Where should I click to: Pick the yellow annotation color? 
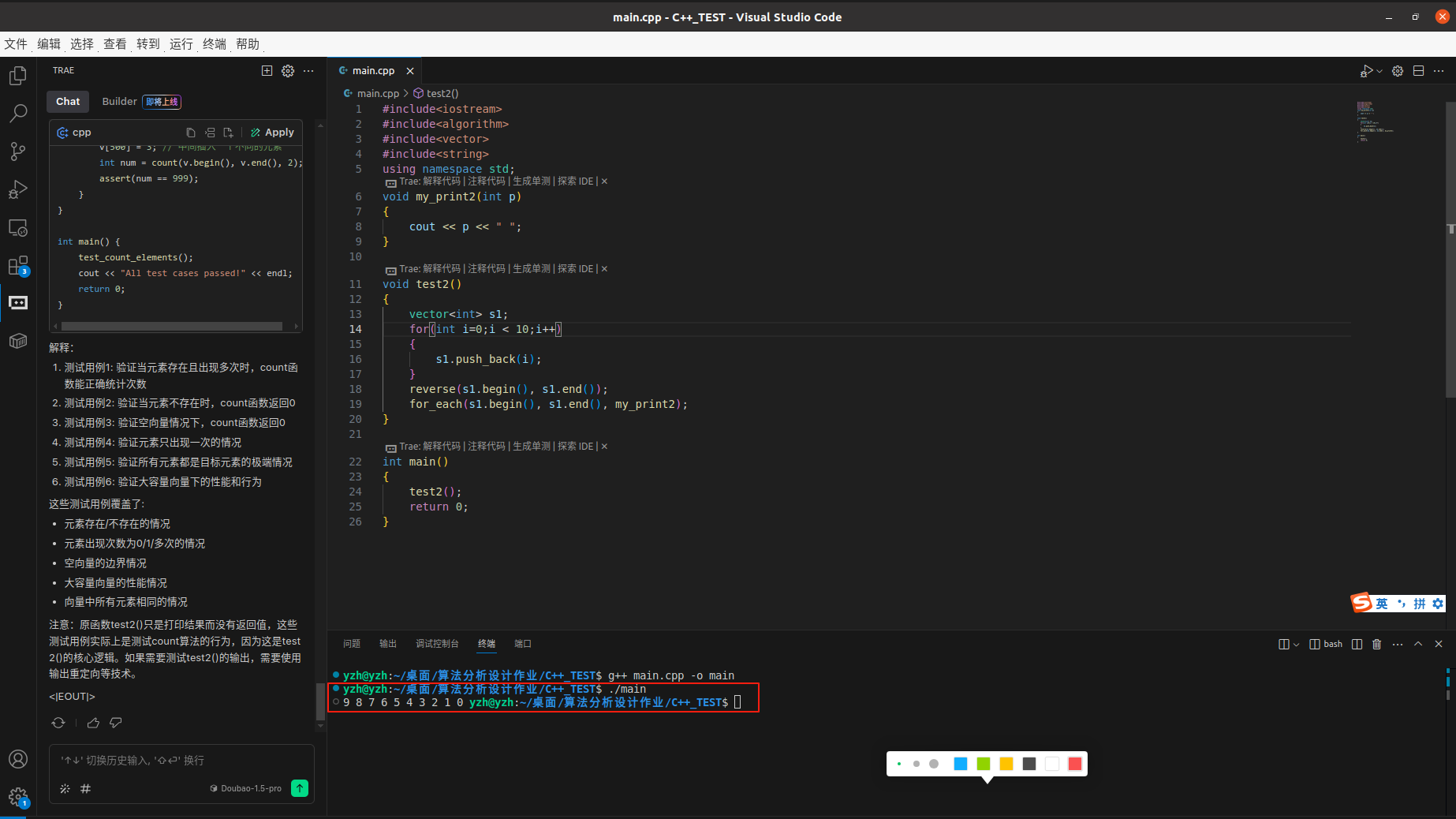pyautogui.click(x=1006, y=764)
